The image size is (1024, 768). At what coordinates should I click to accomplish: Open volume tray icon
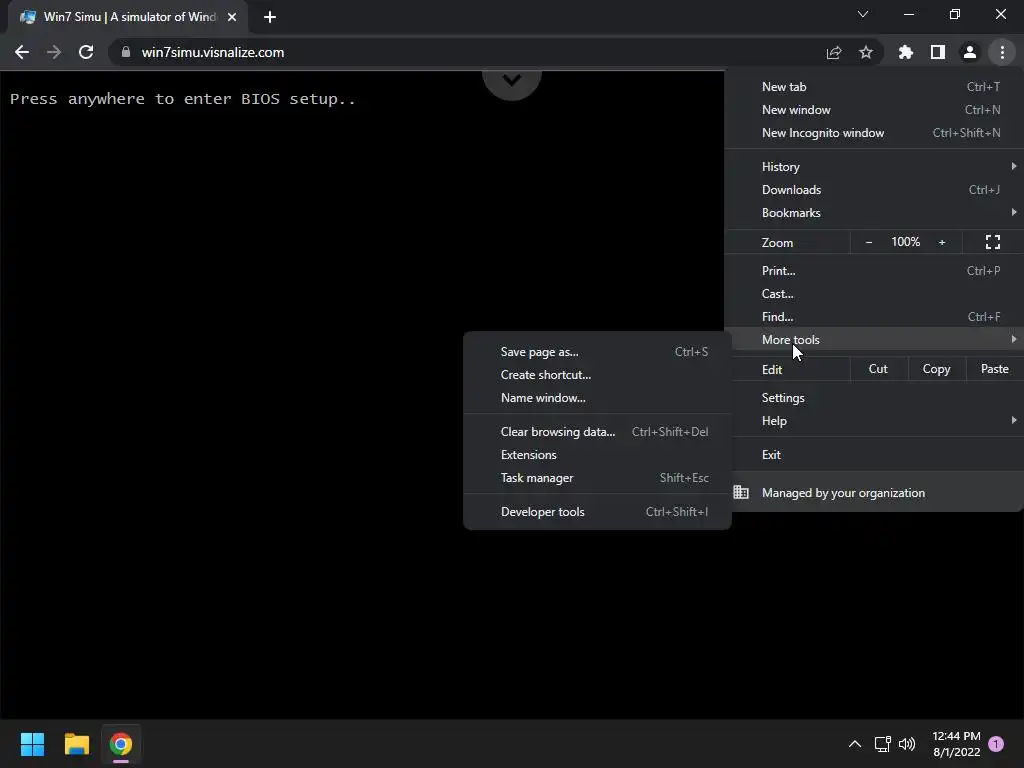[x=907, y=744]
